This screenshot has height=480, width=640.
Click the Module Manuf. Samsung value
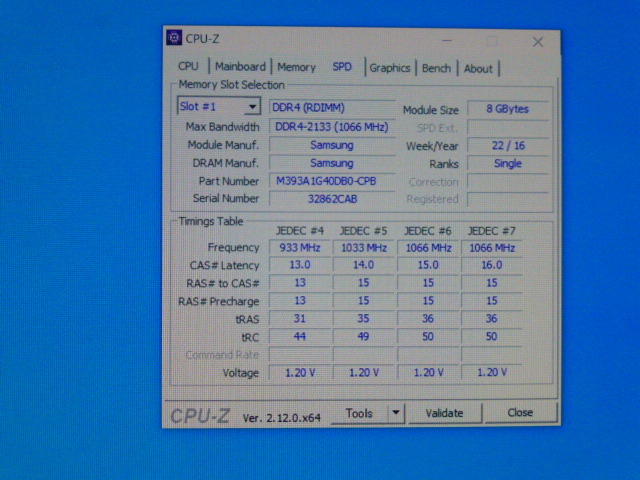(x=332, y=145)
